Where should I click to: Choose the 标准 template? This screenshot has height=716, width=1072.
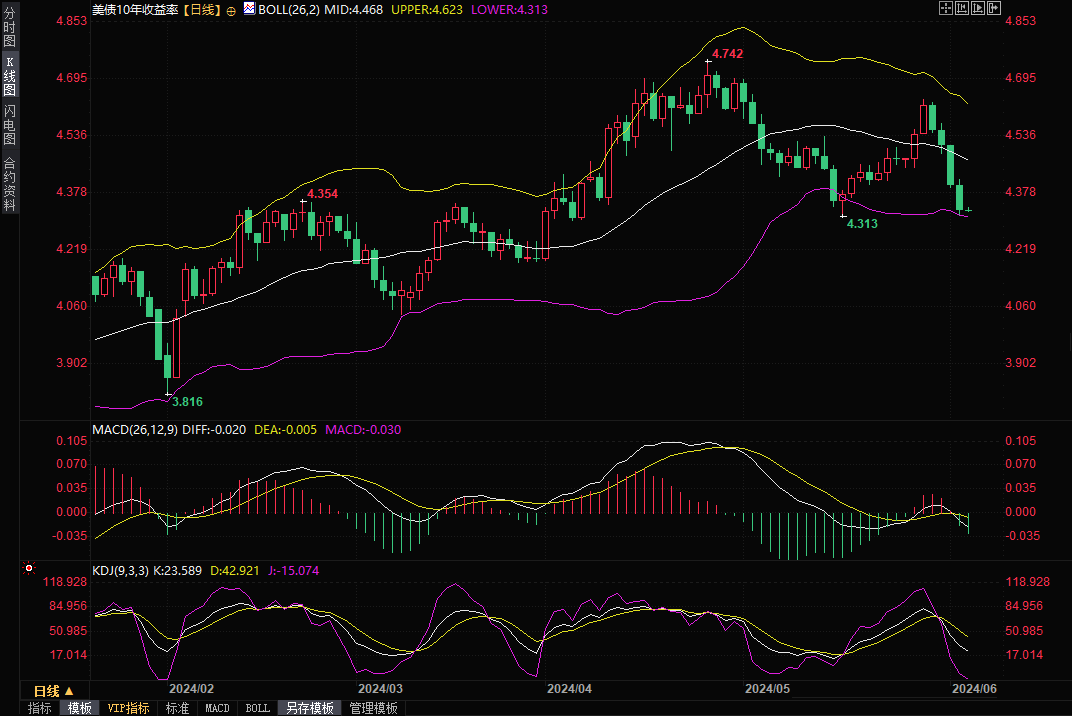pyautogui.click(x=177, y=708)
